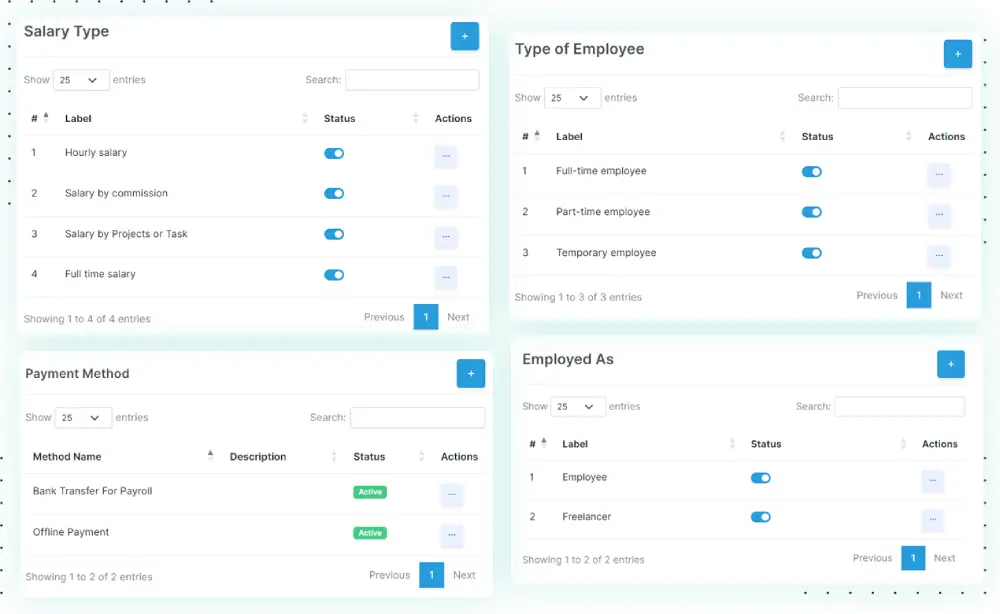Open actions menu for Freelancer
This screenshot has width=1000, height=614.
[x=932, y=521]
